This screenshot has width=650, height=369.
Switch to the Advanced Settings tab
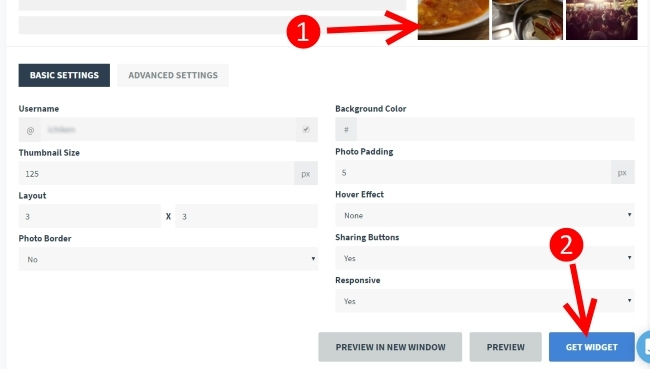tap(173, 75)
